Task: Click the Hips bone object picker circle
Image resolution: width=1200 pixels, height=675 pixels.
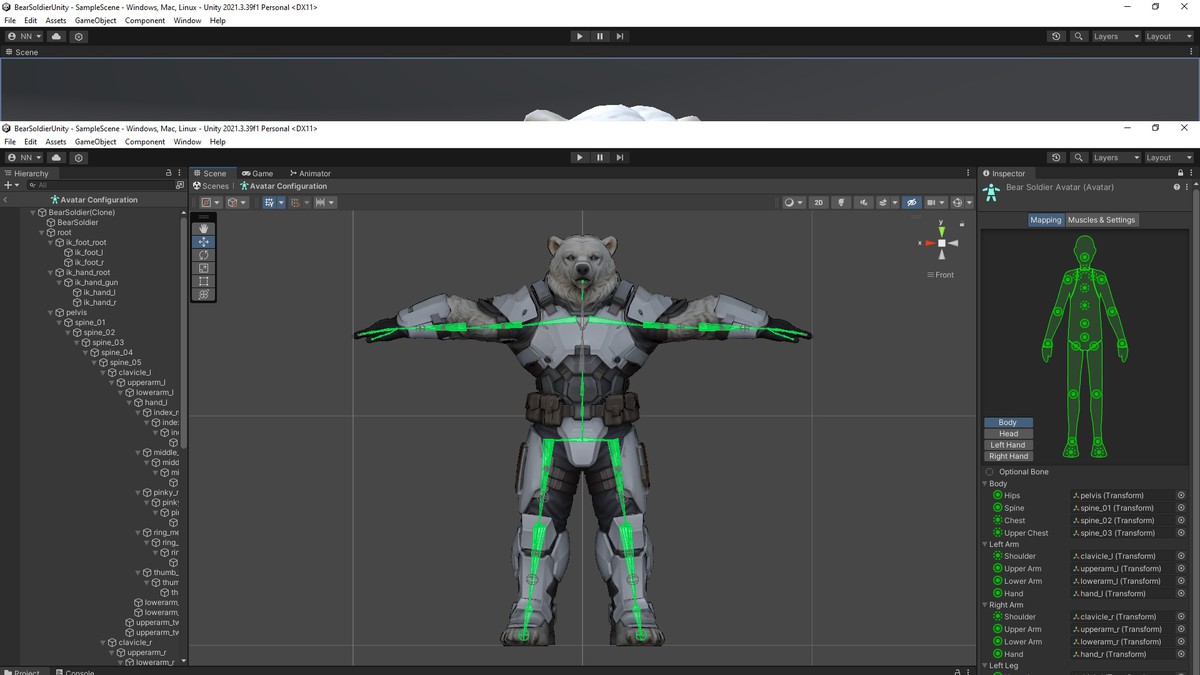Action: pyautogui.click(x=1181, y=496)
